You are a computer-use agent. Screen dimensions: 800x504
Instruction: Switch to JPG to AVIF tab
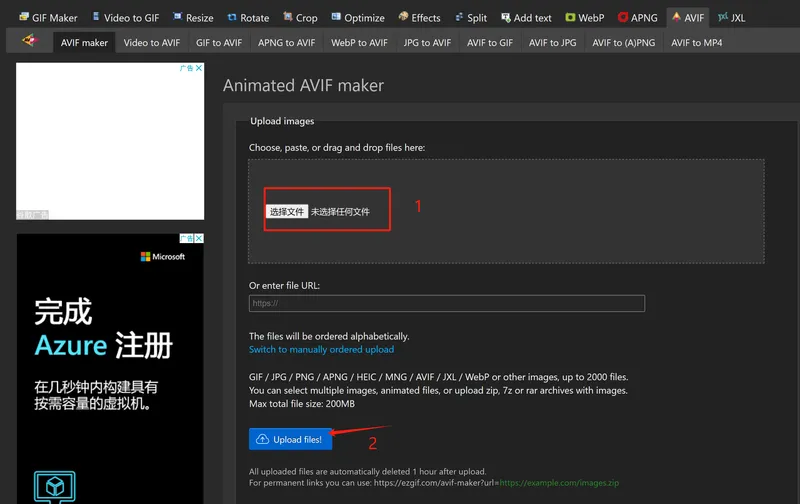click(427, 43)
